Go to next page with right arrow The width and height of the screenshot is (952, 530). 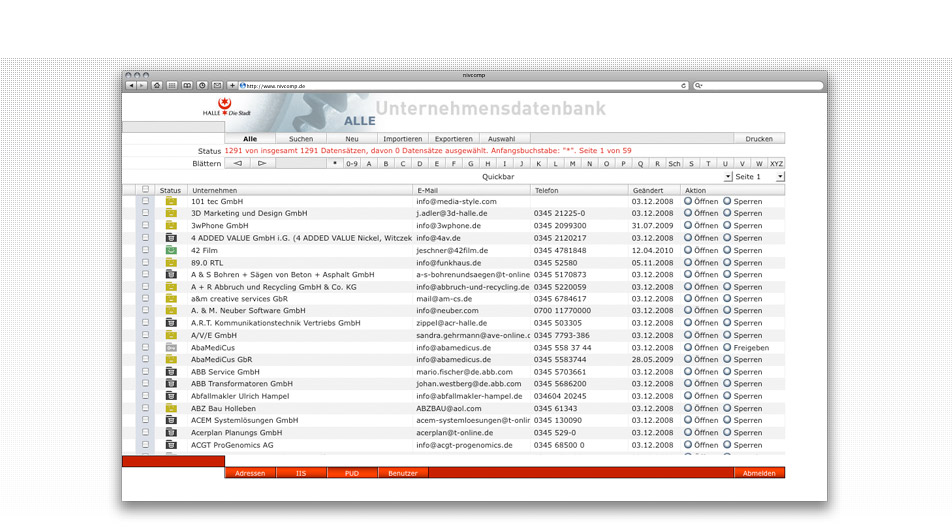[x=262, y=163]
